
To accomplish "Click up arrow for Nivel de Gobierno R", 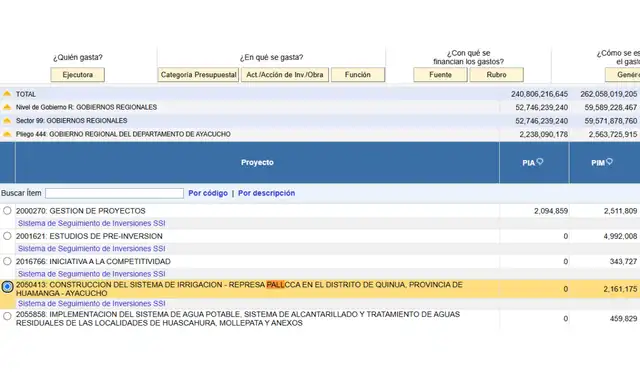I will 7,107.
